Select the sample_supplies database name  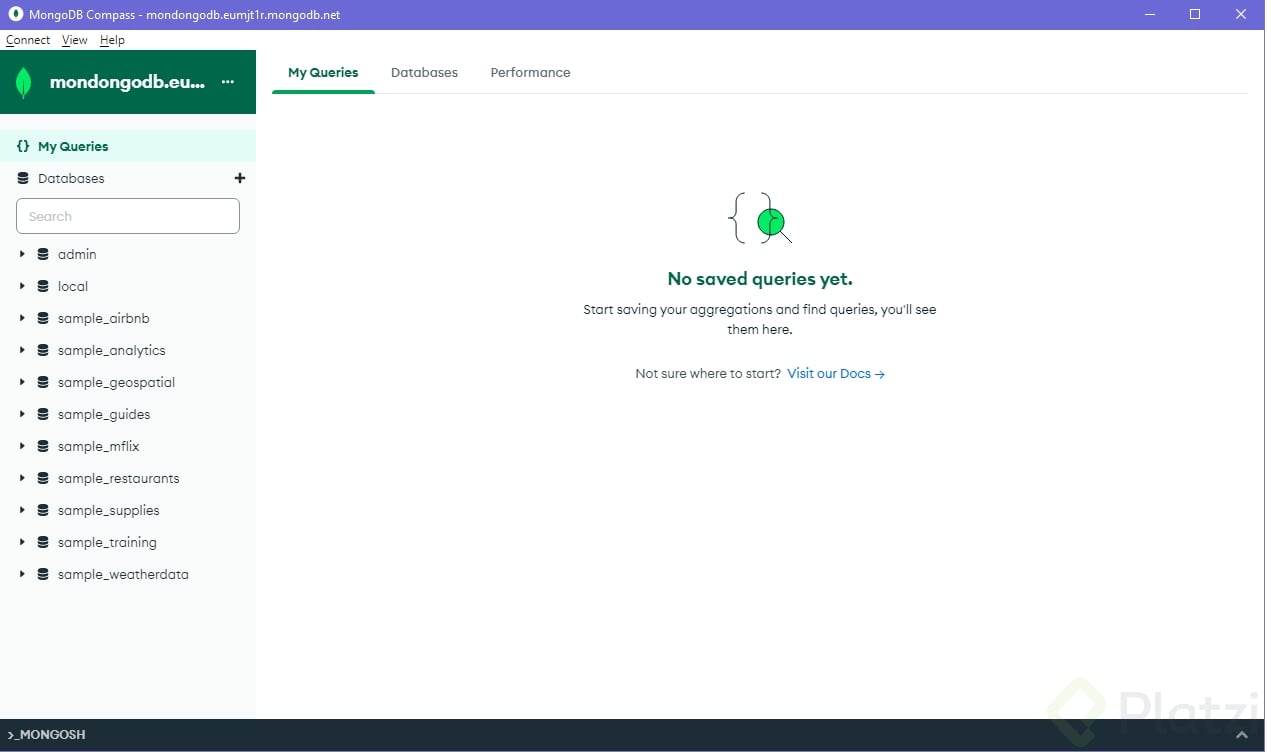109,510
